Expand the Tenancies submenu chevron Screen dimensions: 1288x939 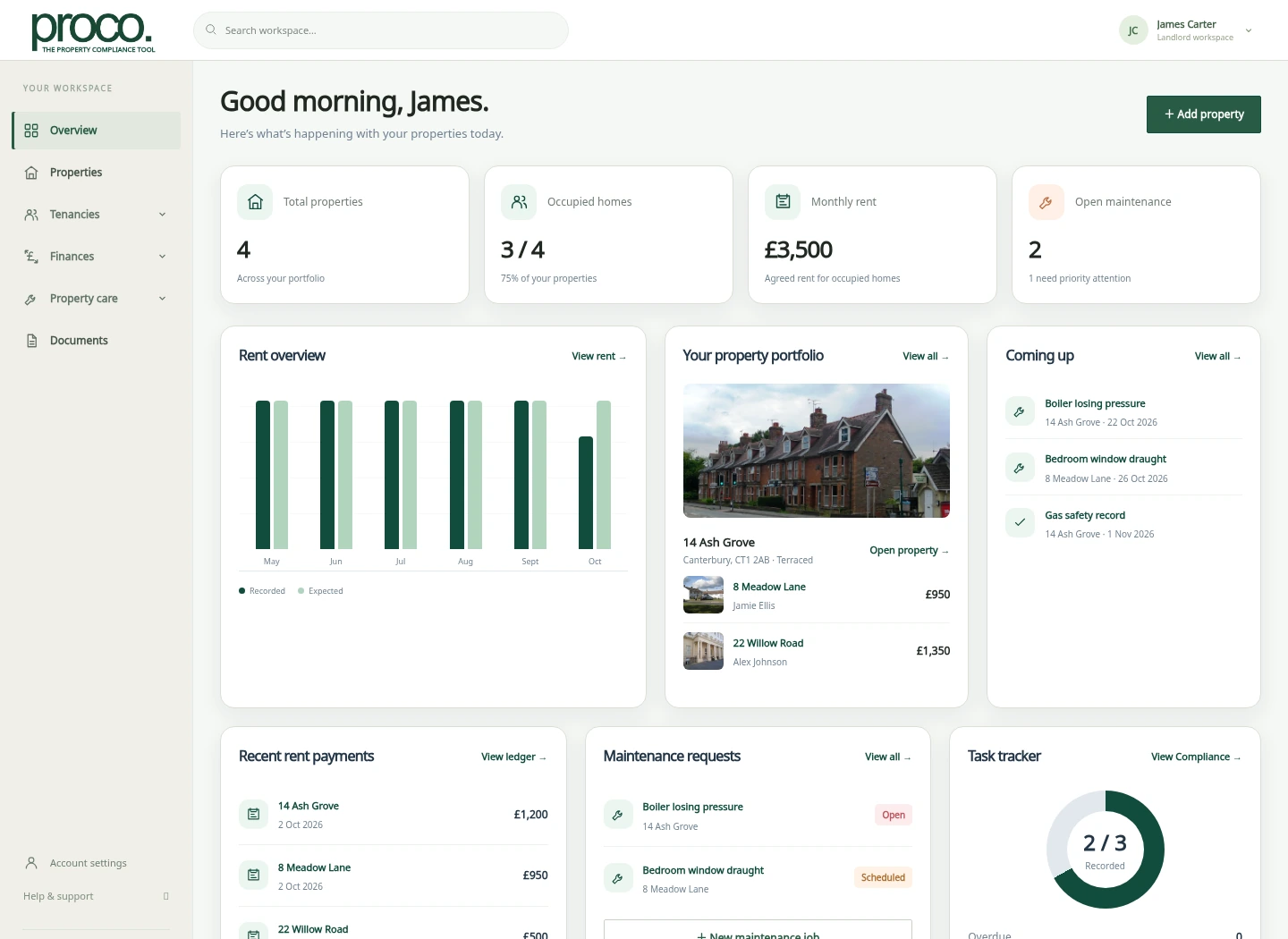162,215
